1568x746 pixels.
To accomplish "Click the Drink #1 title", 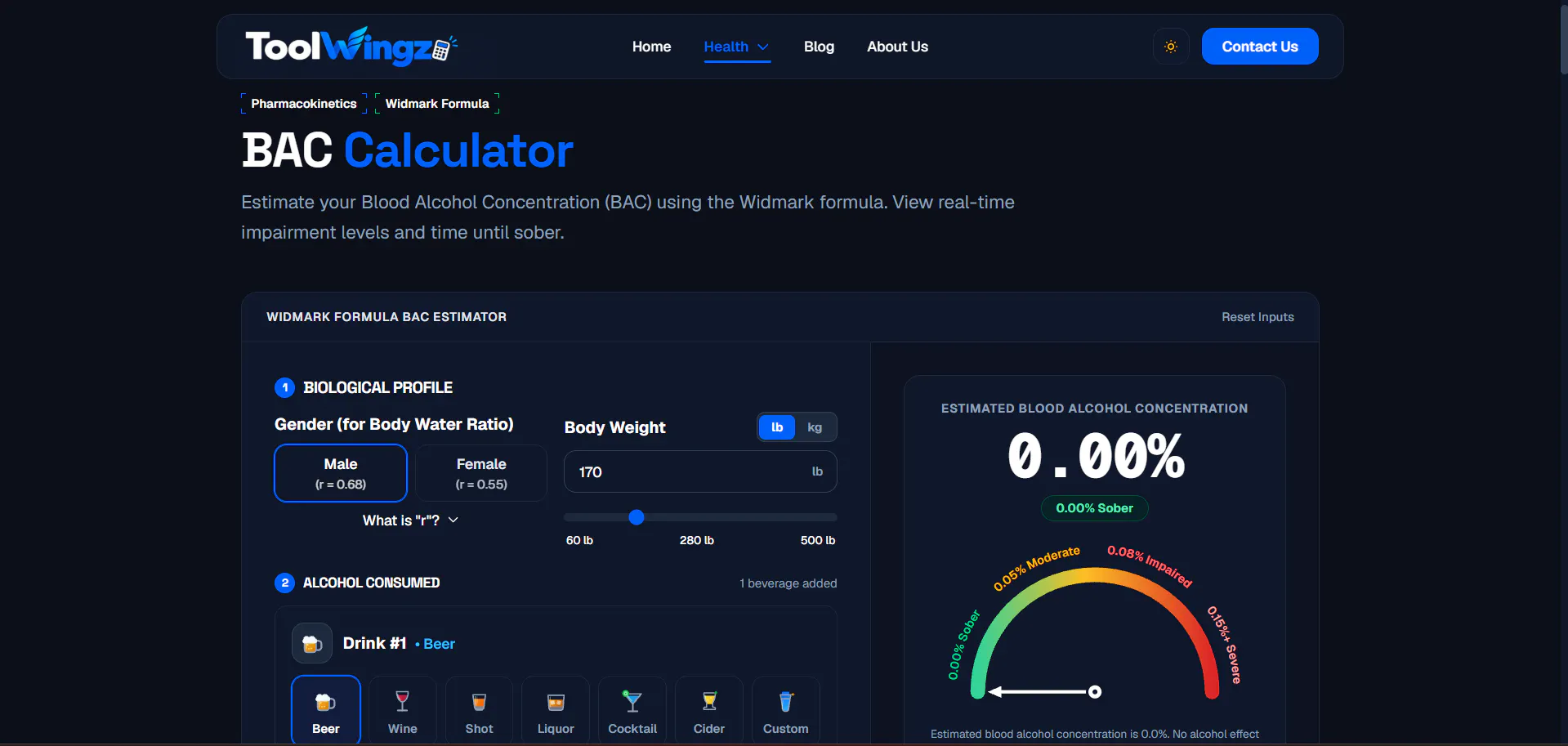I will coord(375,643).
